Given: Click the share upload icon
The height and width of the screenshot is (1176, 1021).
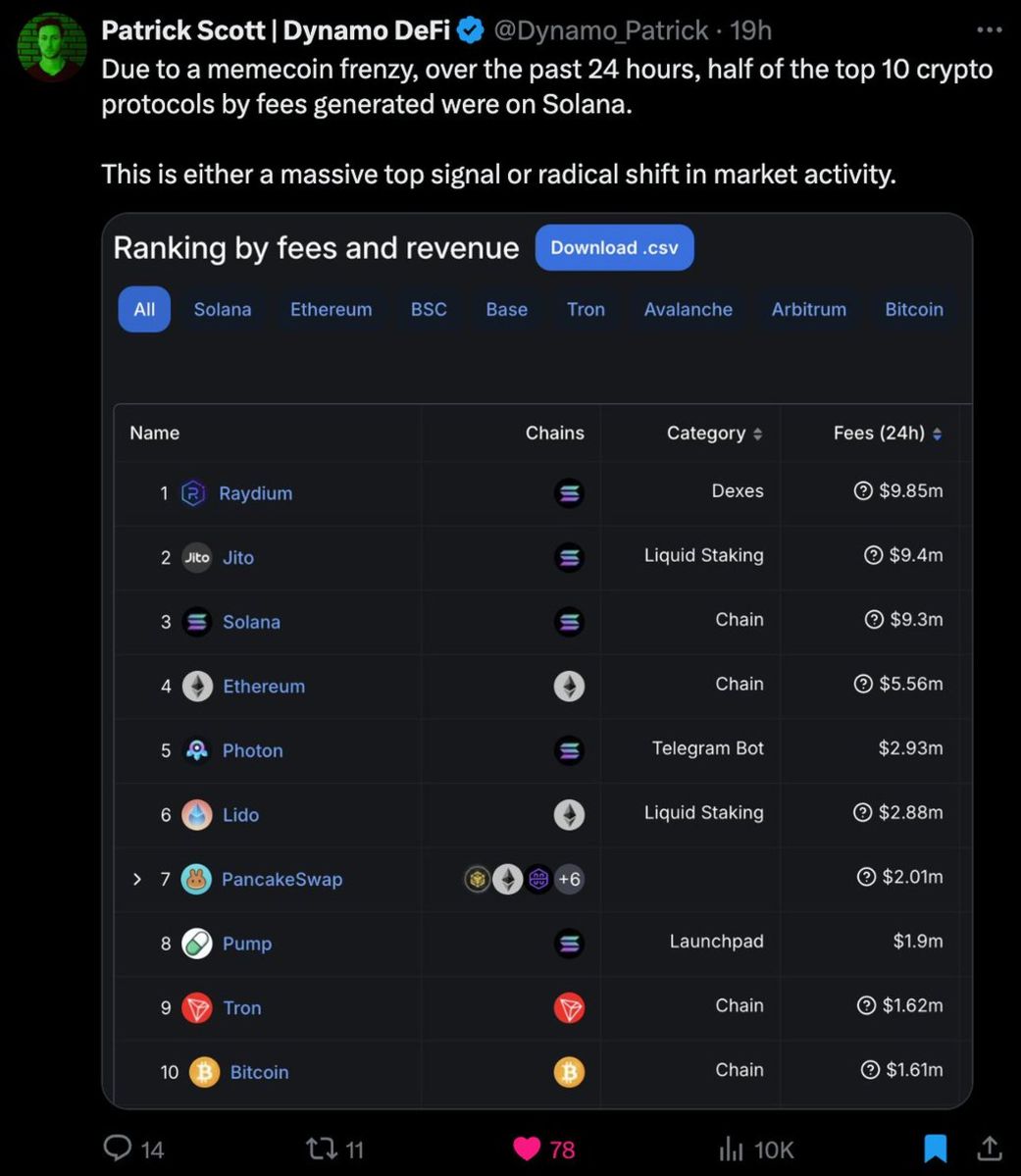Looking at the screenshot, I should pyautogui.click(x=990, y=1148).
